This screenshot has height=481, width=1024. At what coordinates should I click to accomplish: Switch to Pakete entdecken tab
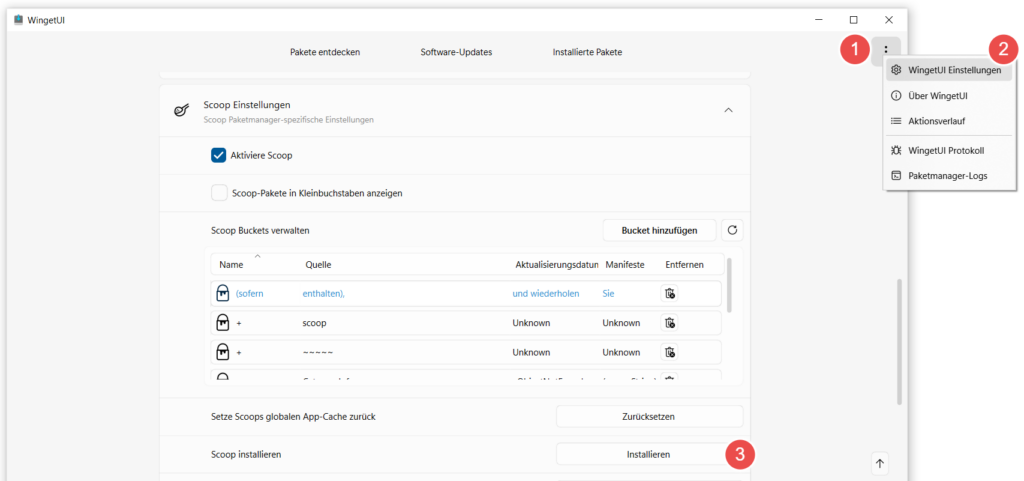point(325,52)
